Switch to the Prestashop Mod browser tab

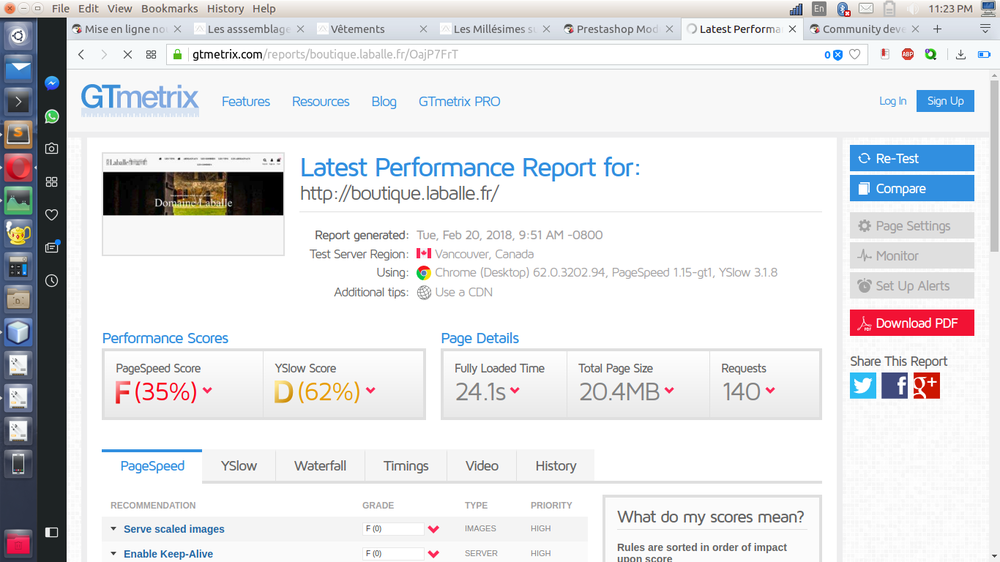tap(618, 29)
